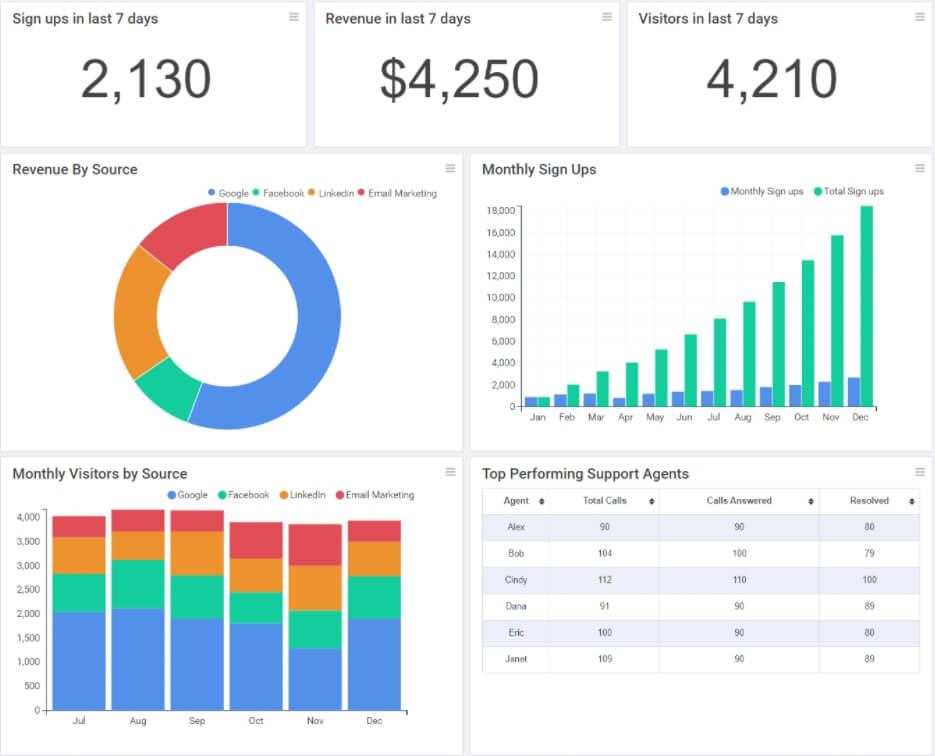
Task: Click the Dec Google blue stacked segment
Action: (x=374, y=664)
